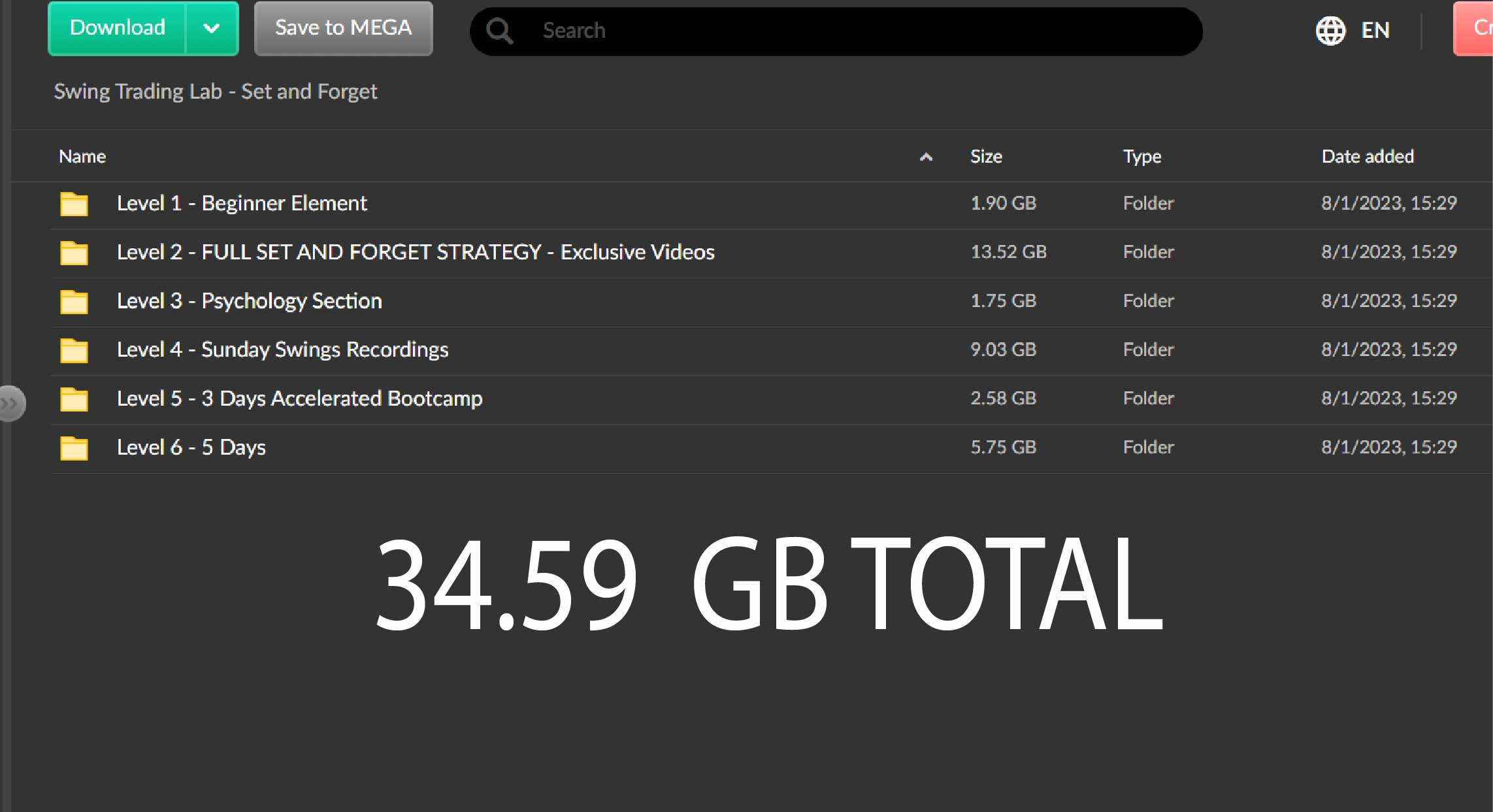
Task: Click the 1.75 GB size value
Action: pyautogui.click(x=1003, y=300)
